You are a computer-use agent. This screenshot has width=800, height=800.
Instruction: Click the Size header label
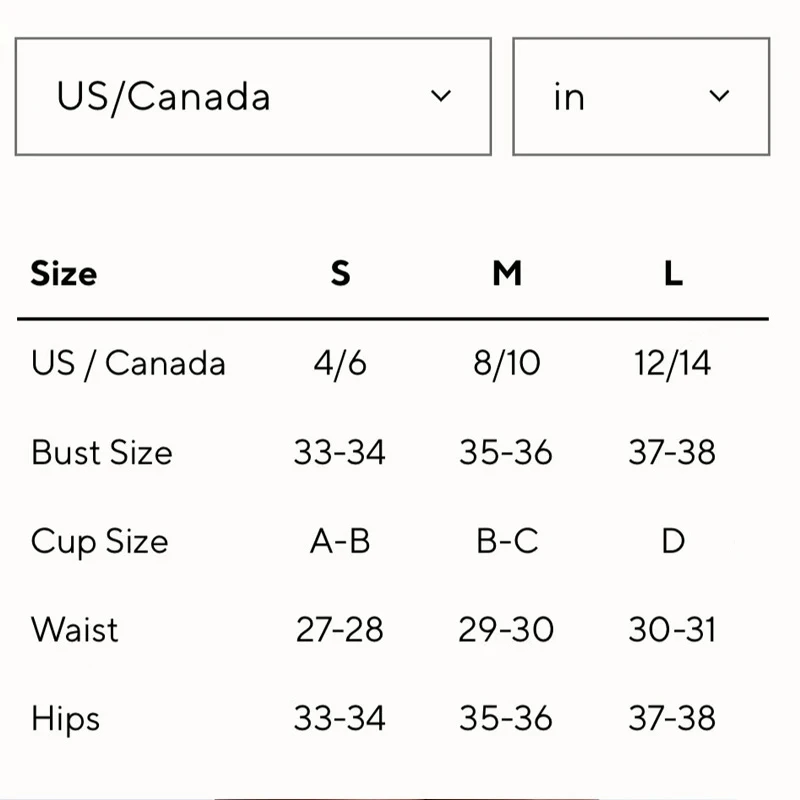(x=63, y=273)
